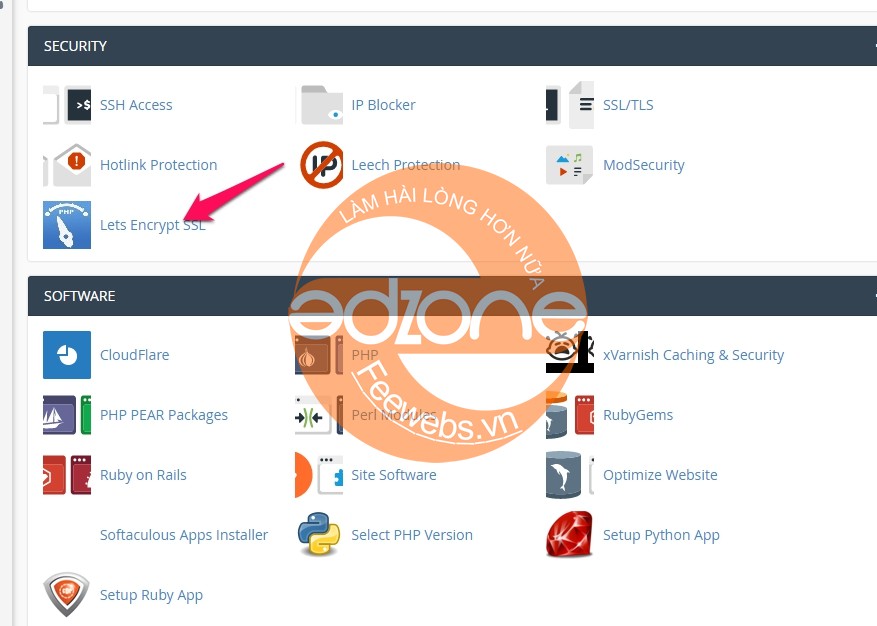Screen dimensions: 877x626
Task: Click the red ruby gem icon
Action: click(x=569, y=534)
